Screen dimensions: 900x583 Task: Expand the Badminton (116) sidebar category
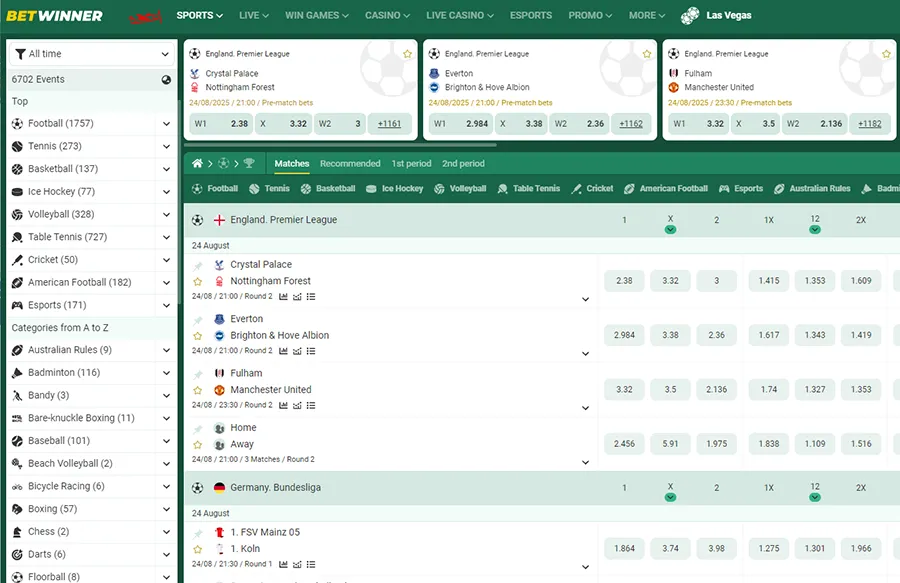(166, 373)
